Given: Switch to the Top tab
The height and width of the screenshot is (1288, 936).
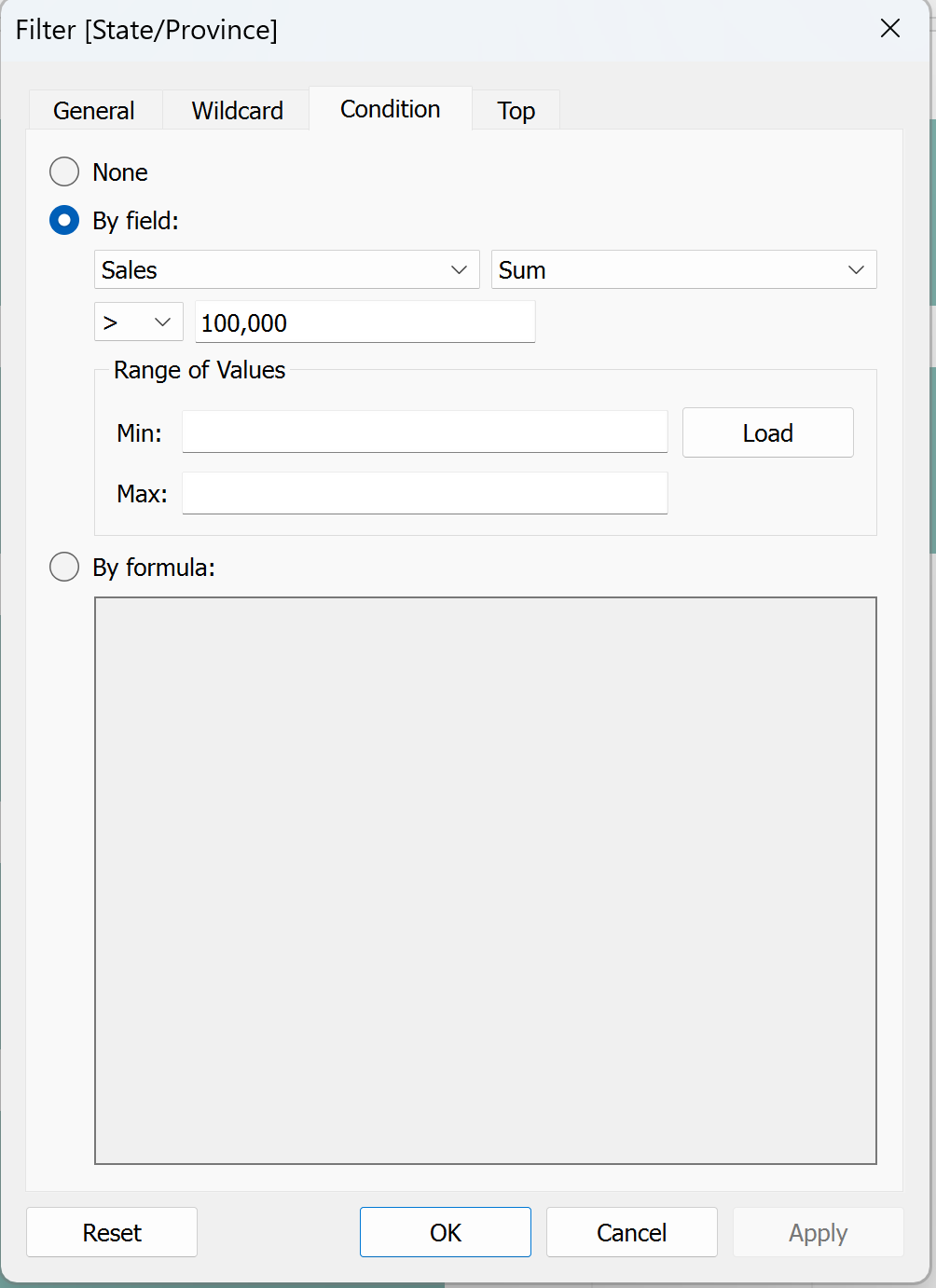Looking at the screenshot, I should (x=516, y=110).
